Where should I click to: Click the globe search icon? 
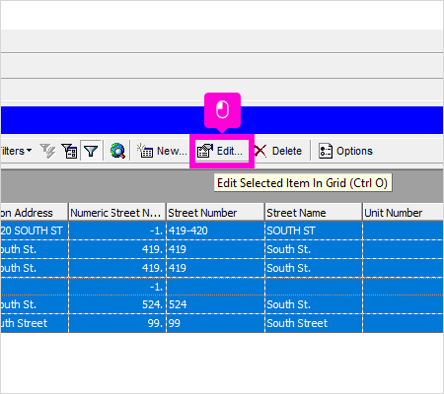point(117,151)
